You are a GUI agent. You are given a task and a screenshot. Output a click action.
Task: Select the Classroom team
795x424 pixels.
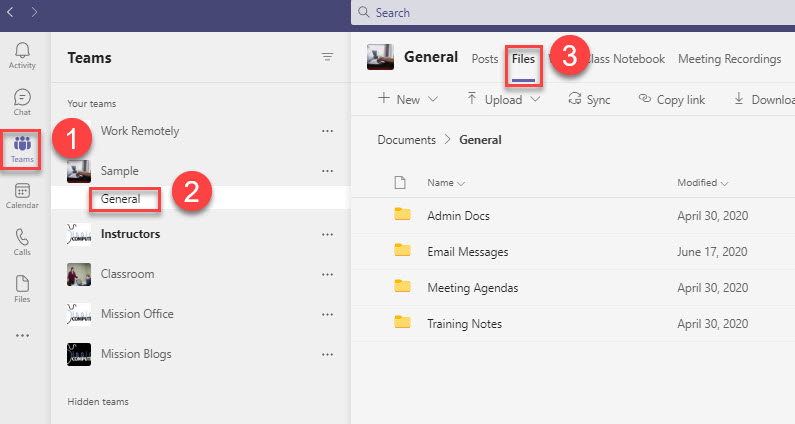pos(127,274)
